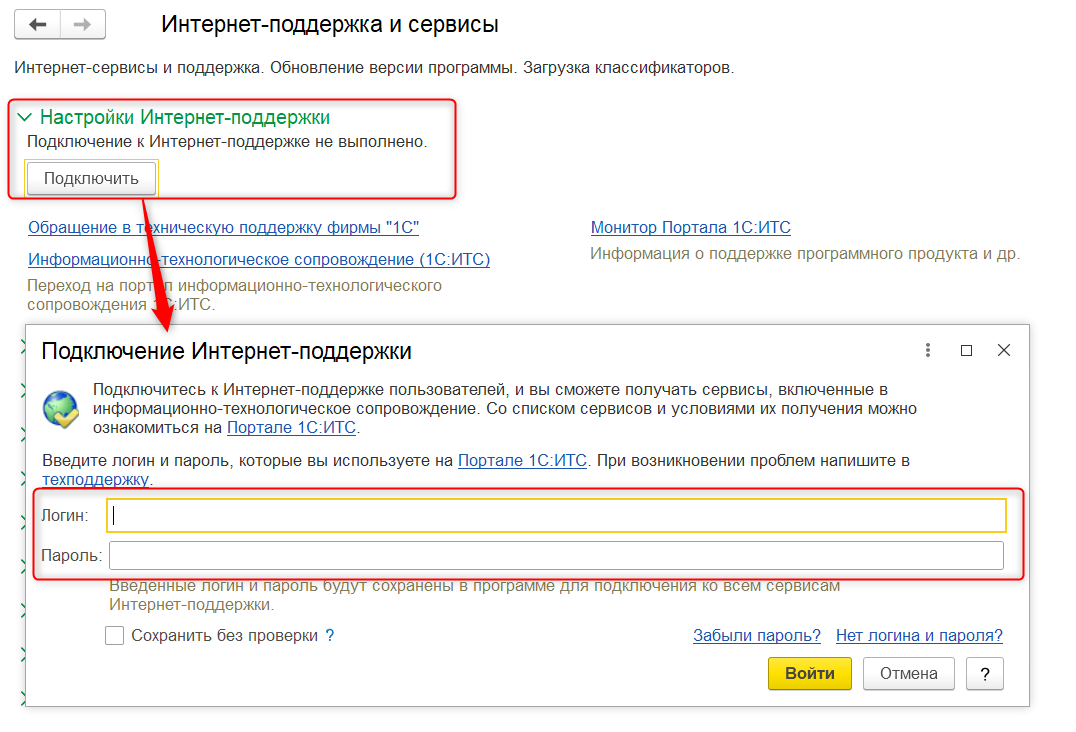Show help for Сохранить без проверки question mark
The image size is (1076, 732).
pos(330,635)
